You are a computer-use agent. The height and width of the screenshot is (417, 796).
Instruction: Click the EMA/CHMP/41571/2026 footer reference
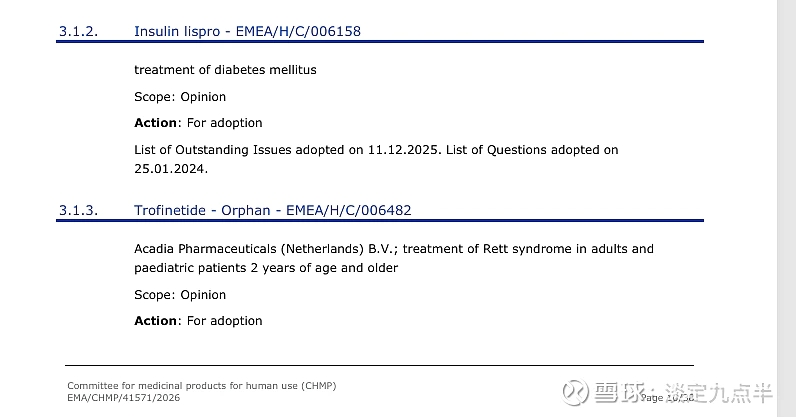click(123, 398)
